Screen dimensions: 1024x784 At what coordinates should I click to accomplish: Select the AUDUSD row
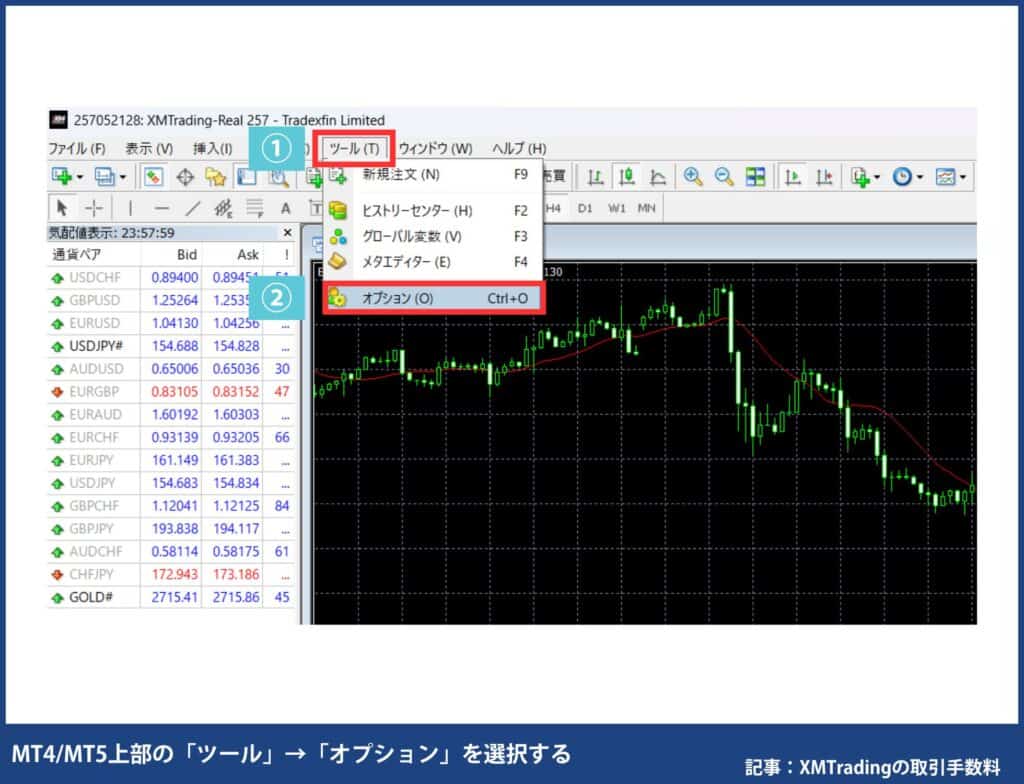tap(171, 369)
